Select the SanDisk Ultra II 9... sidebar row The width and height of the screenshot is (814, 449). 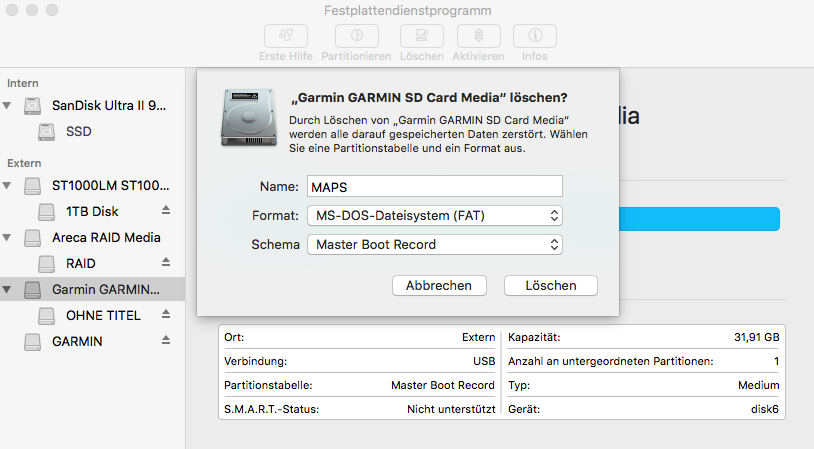point(92,106)
